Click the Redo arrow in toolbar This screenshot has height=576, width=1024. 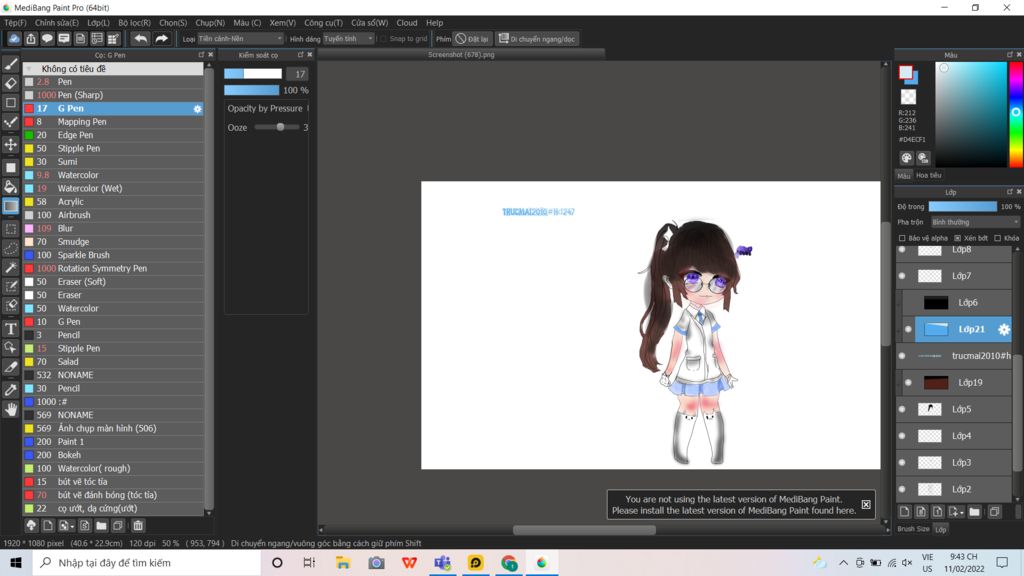pos(161,39)
